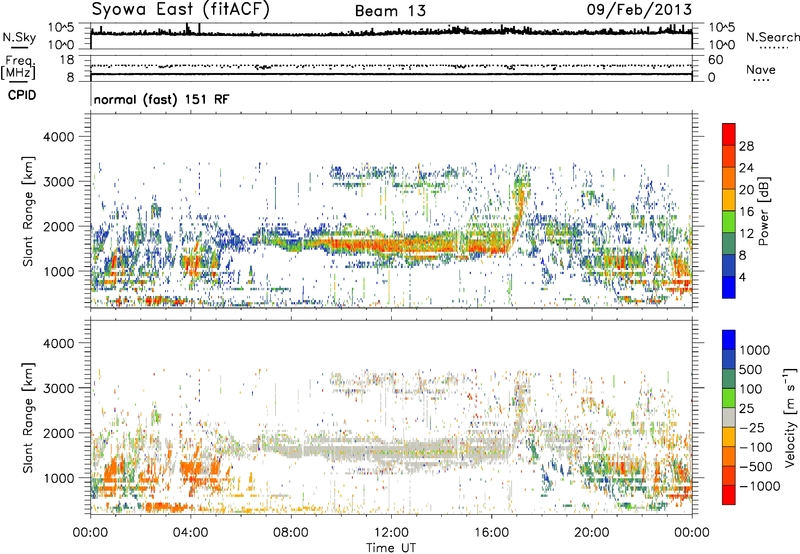Screen dimensions: 800x554
Task: Click the 'Velocity [m s-1]' colorbar label
Action: coord(790,417)
